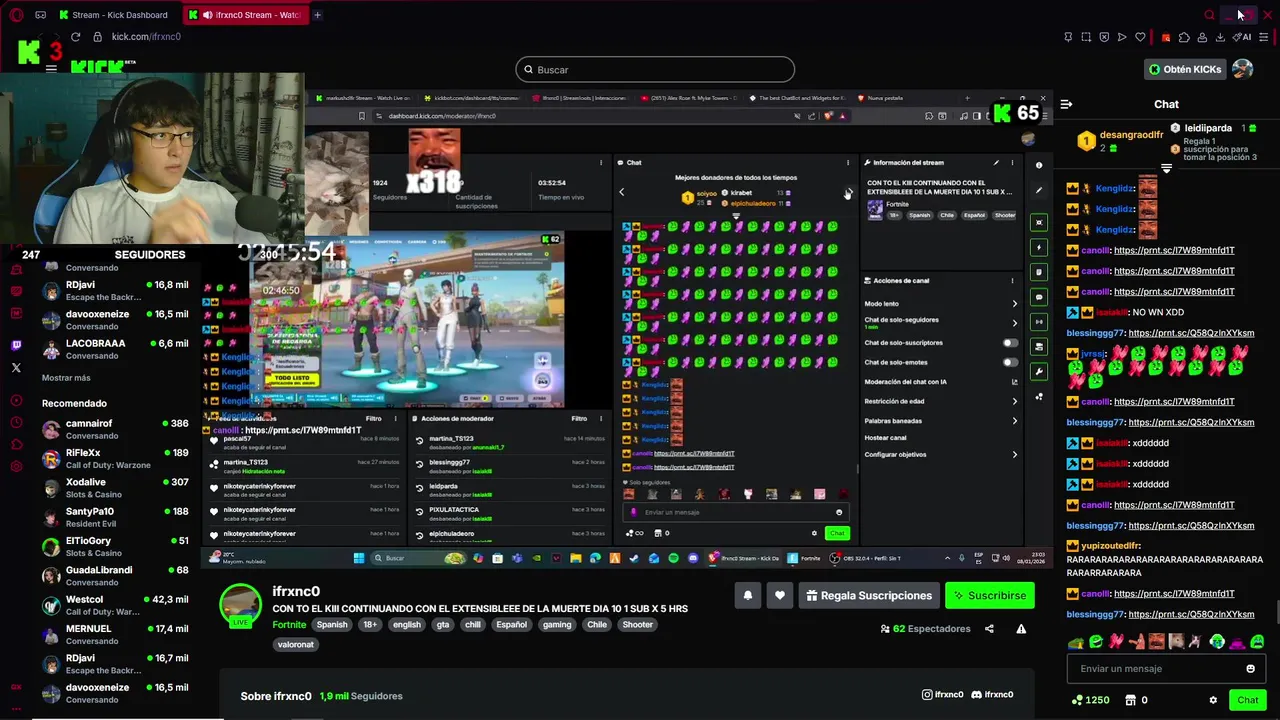Open chat settings gear icon

coord(1213,700)
